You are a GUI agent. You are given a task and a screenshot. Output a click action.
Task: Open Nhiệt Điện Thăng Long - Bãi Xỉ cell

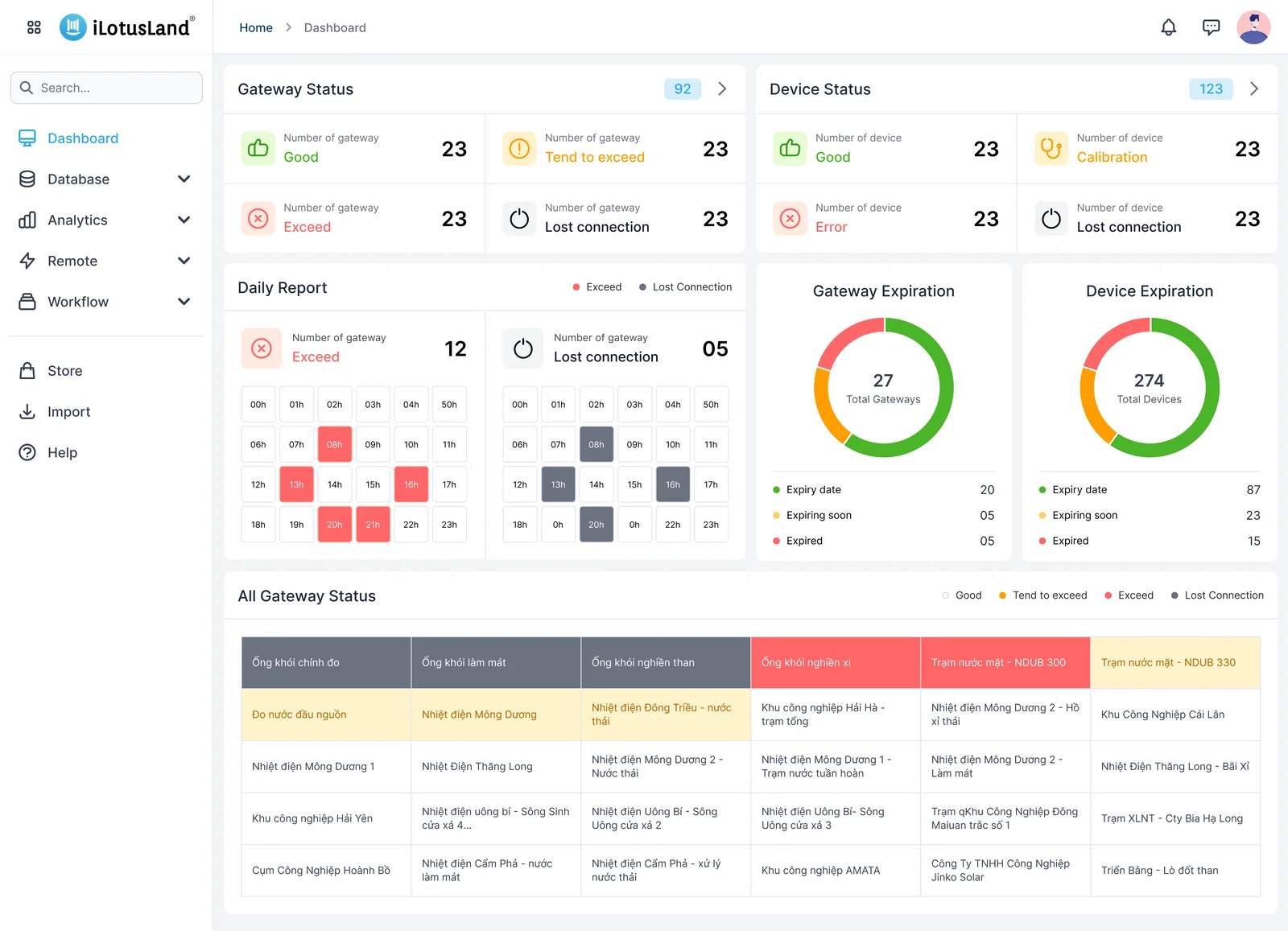(1175, 766)
